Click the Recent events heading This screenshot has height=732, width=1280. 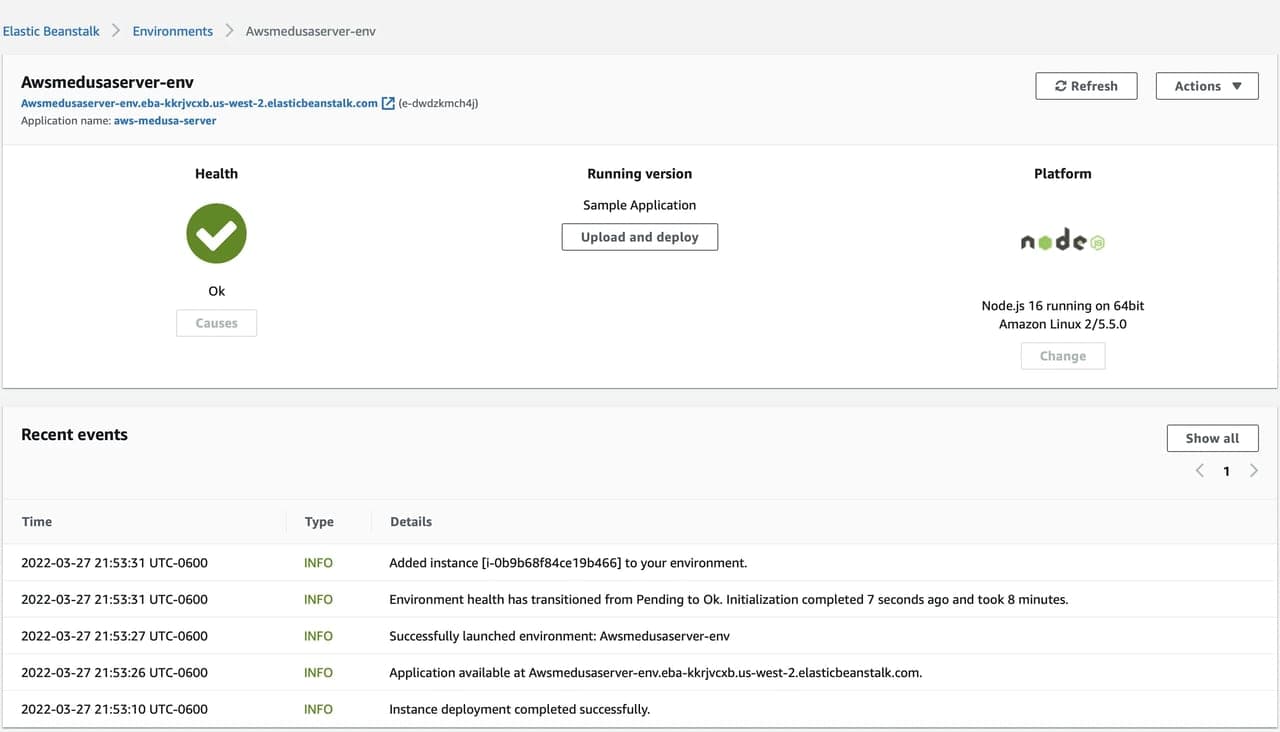tap(75, 434)
